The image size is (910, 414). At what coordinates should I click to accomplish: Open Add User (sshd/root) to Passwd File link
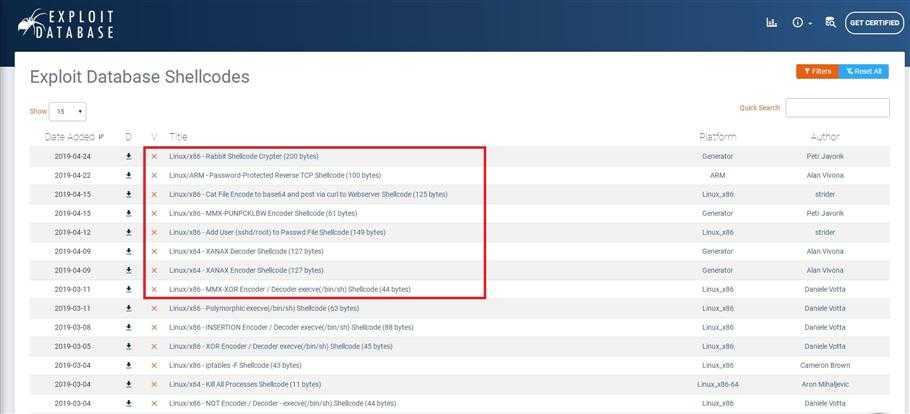pyautogui.click(x=277, y=232)
